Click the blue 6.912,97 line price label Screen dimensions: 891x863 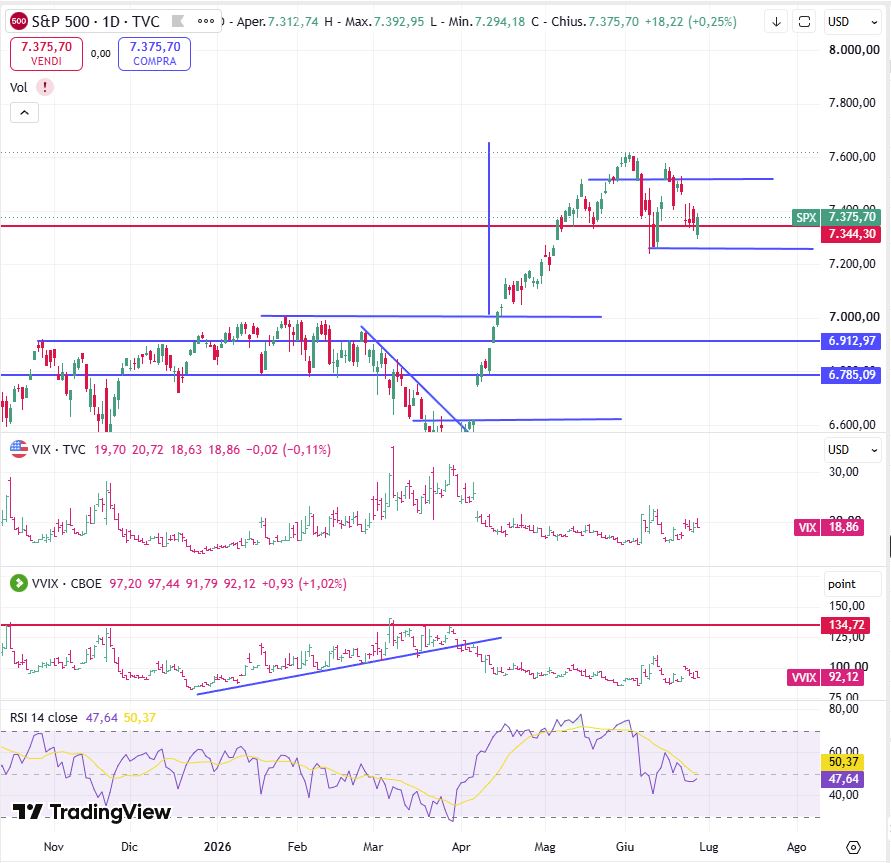click(x=851, y=341)
